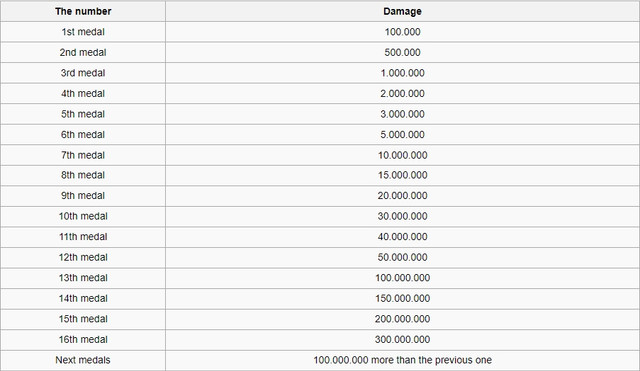Click the damage value 10.000.000

click(402, 155)
